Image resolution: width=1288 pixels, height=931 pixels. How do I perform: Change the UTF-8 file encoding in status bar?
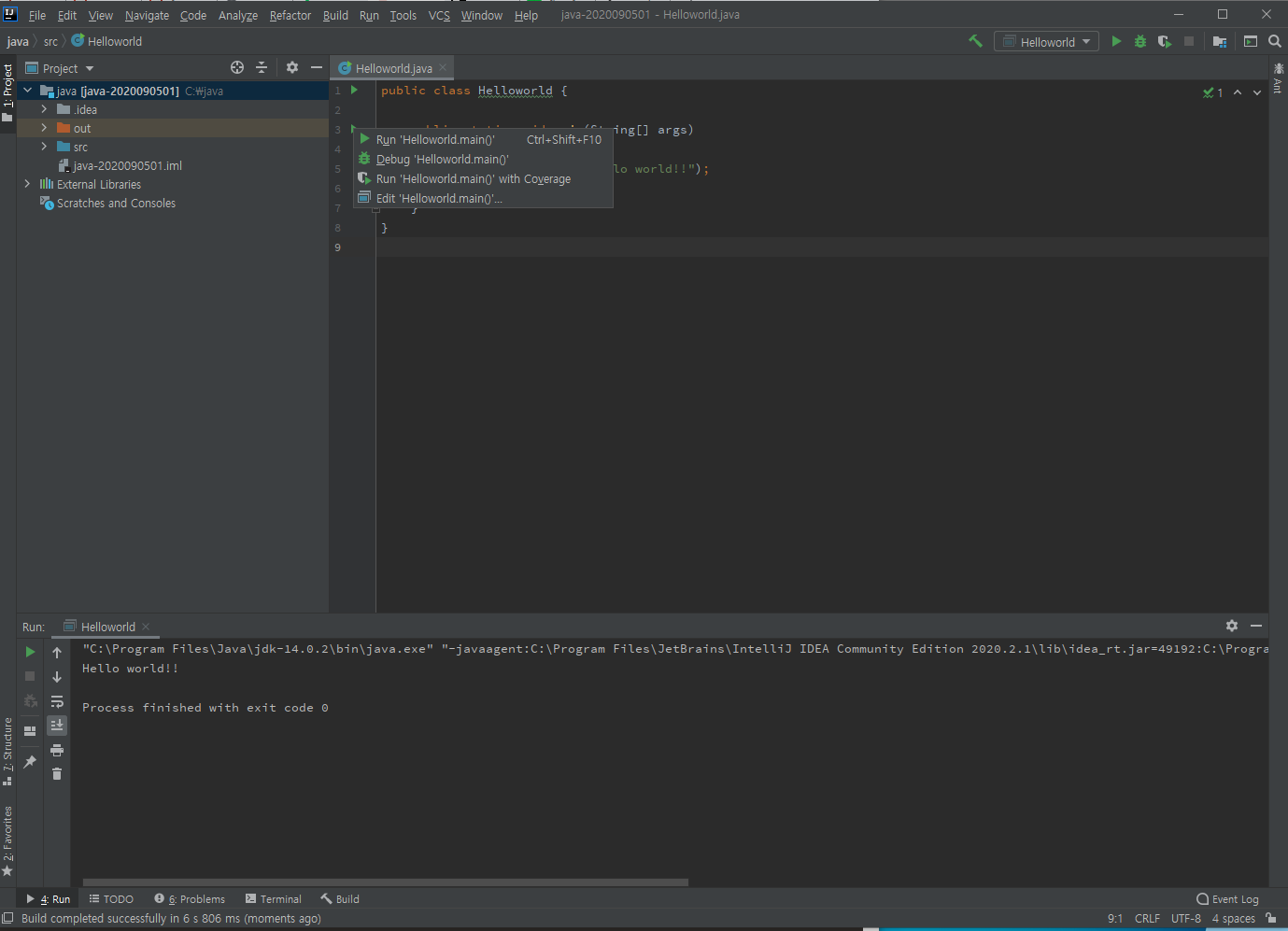point(1186,919)
